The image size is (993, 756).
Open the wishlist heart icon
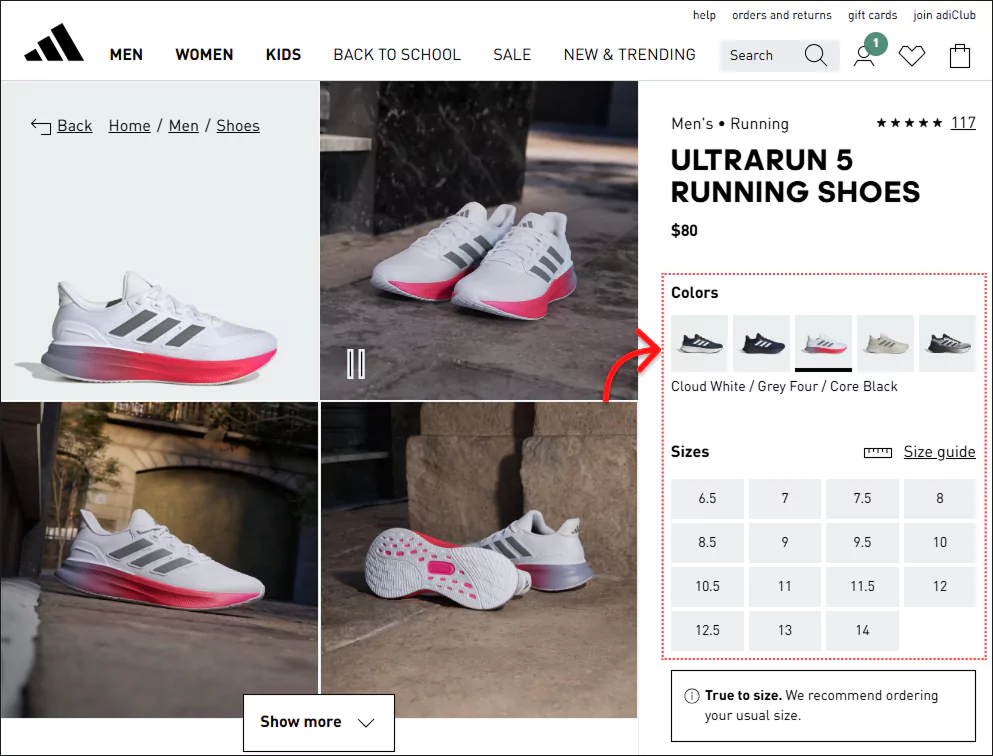(x=912, y=56)
